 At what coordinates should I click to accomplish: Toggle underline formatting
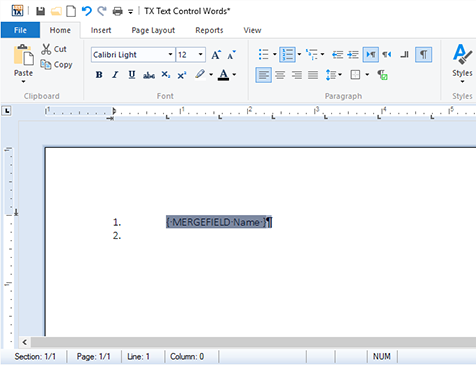coord(132,75)
